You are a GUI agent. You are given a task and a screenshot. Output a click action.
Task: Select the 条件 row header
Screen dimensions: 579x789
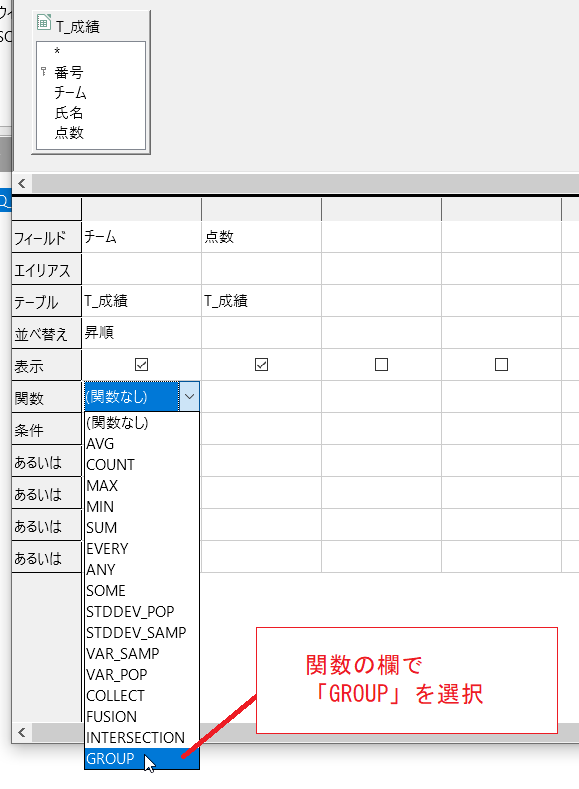coord(46,429)
